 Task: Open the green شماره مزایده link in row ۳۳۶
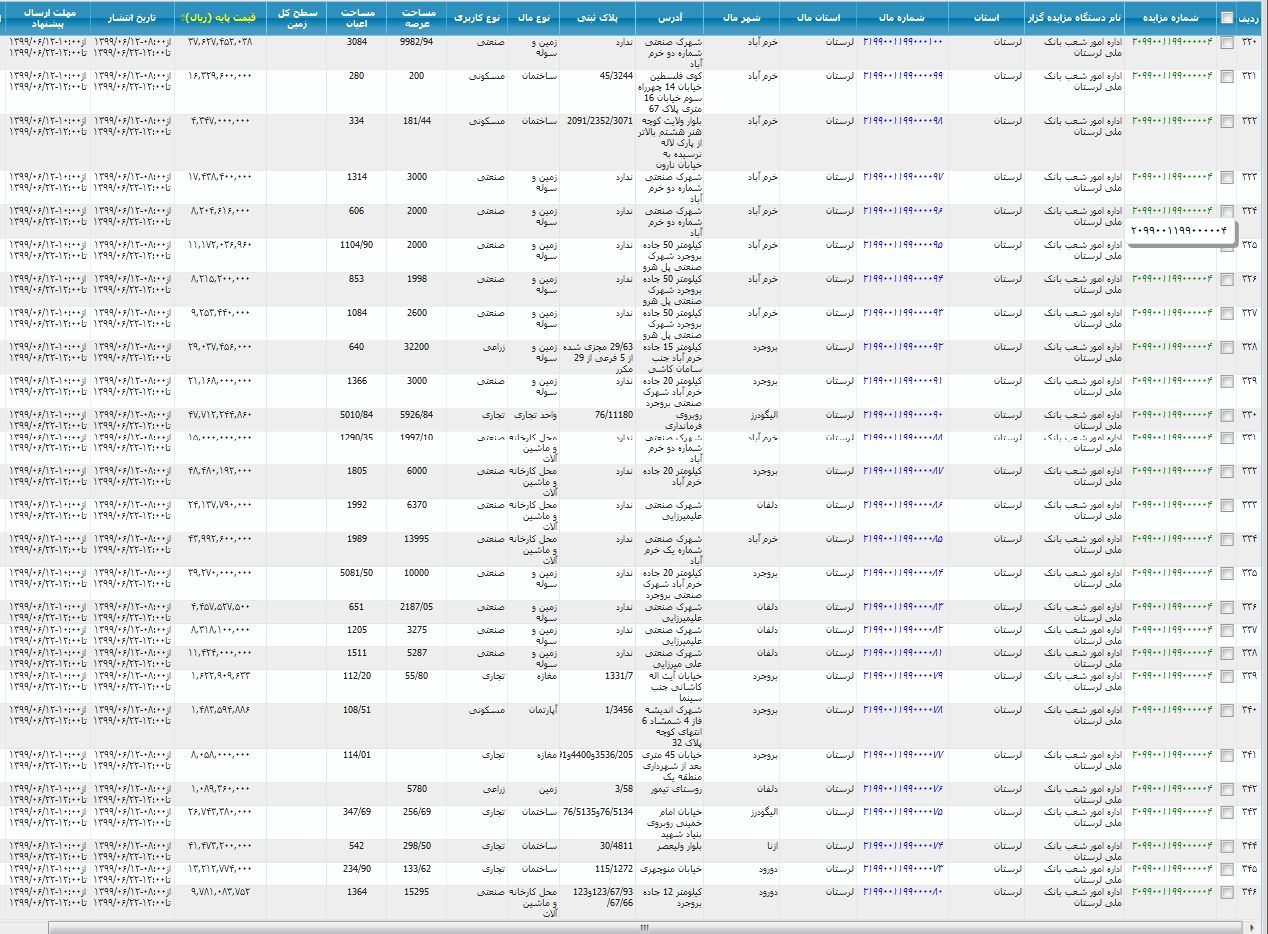[1172, 607]
